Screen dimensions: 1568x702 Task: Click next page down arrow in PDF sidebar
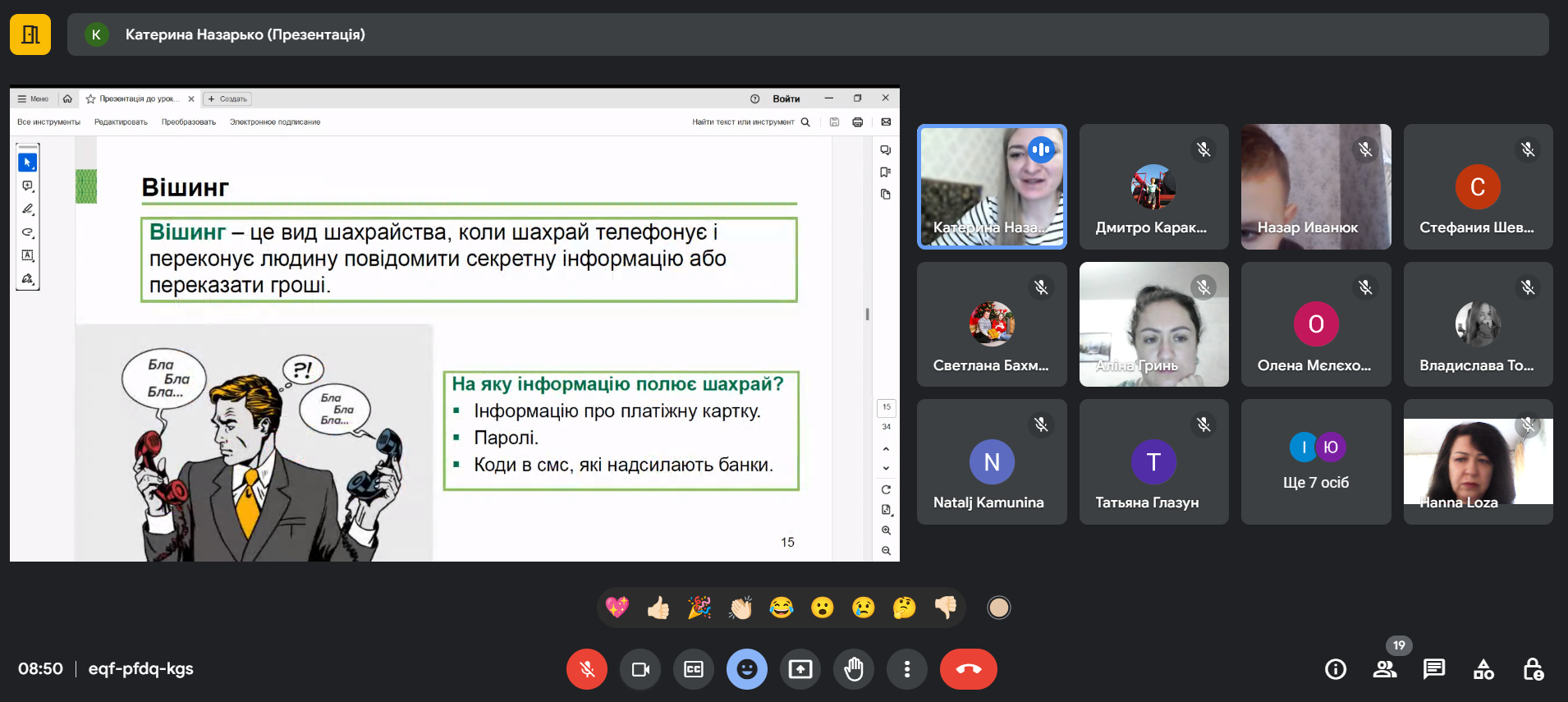tap(886, 468)
